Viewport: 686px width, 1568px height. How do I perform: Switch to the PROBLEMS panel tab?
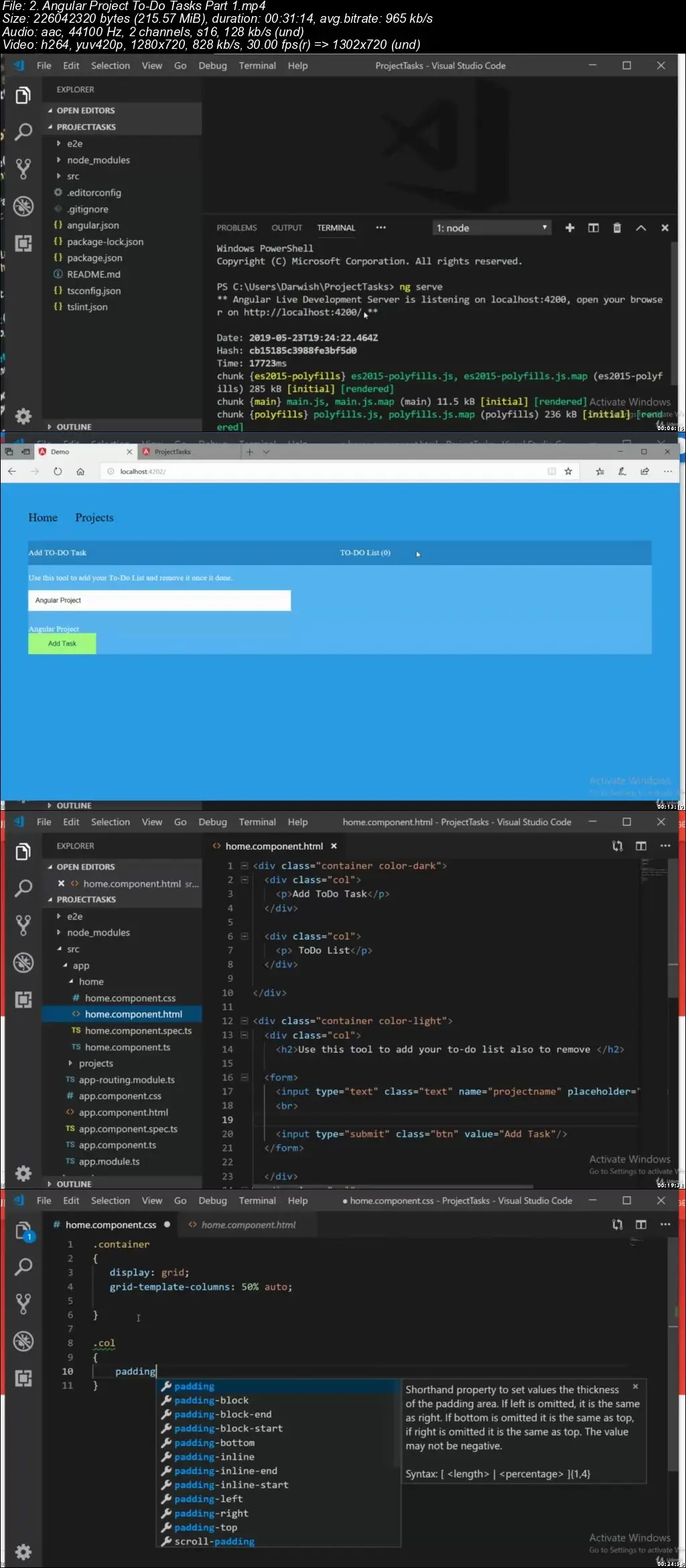(236, 228)
